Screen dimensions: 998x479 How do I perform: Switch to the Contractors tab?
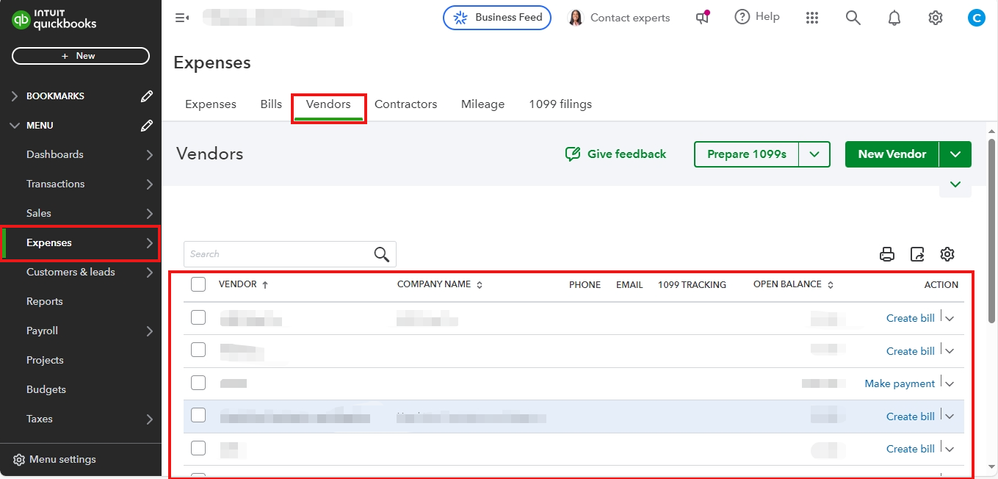405,104
